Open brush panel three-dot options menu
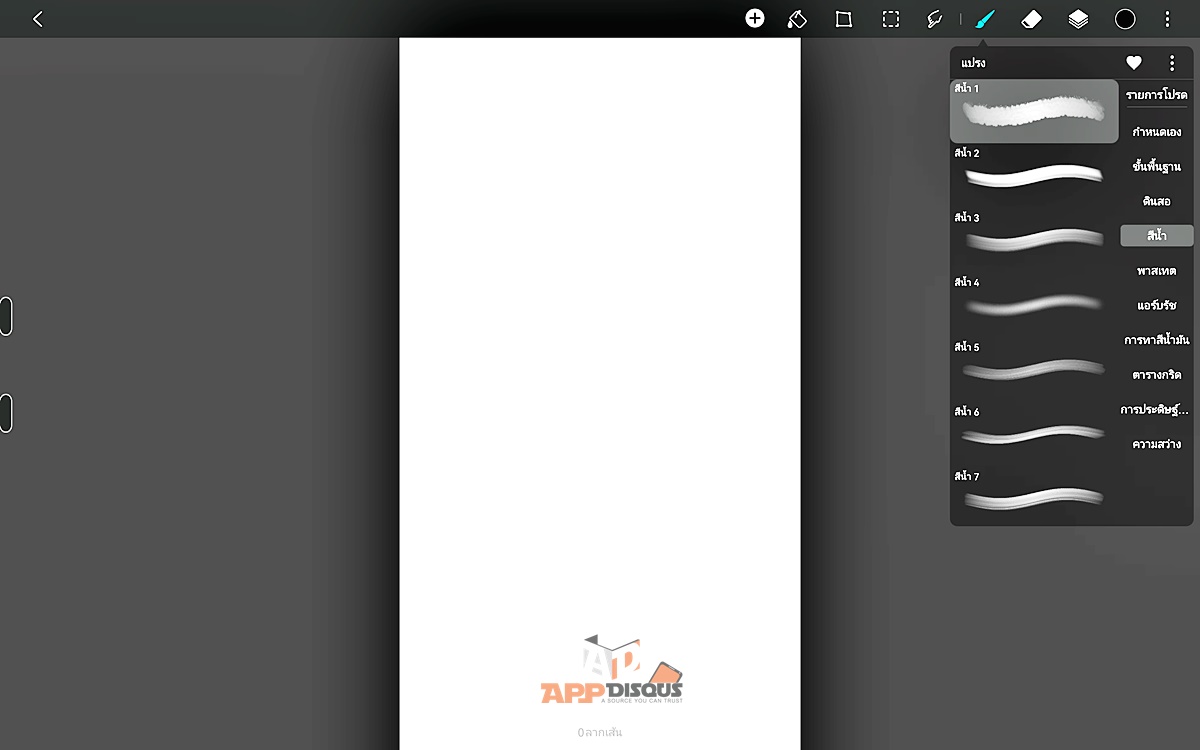This screenshot has width=1200, height=750. point(1172,63)
